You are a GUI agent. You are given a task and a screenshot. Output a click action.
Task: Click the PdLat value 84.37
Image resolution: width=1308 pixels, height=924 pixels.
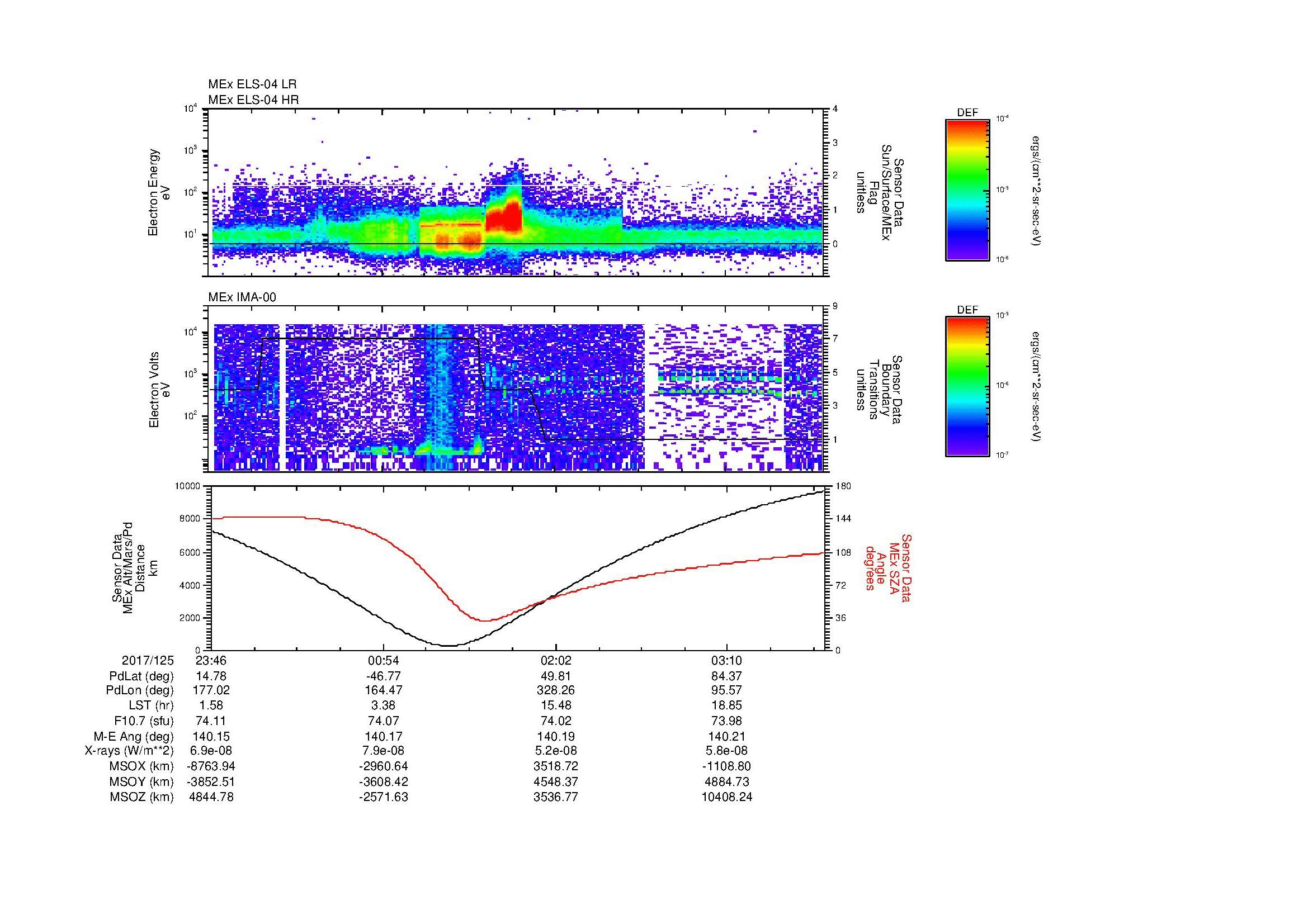[728, 676]
